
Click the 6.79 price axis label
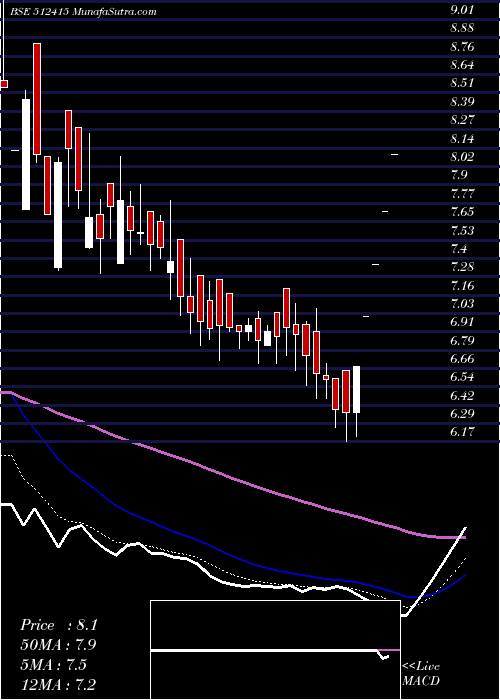[x=462, y=341]
